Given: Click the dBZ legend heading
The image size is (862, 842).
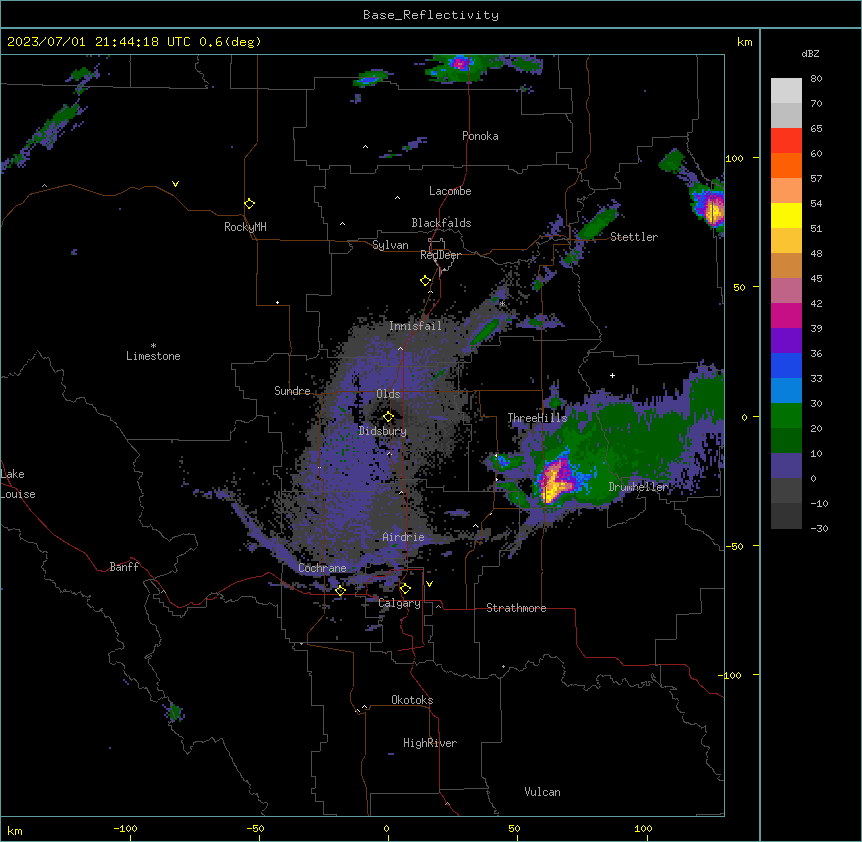Looking at the screenshot, I should (x=810, y=53).
